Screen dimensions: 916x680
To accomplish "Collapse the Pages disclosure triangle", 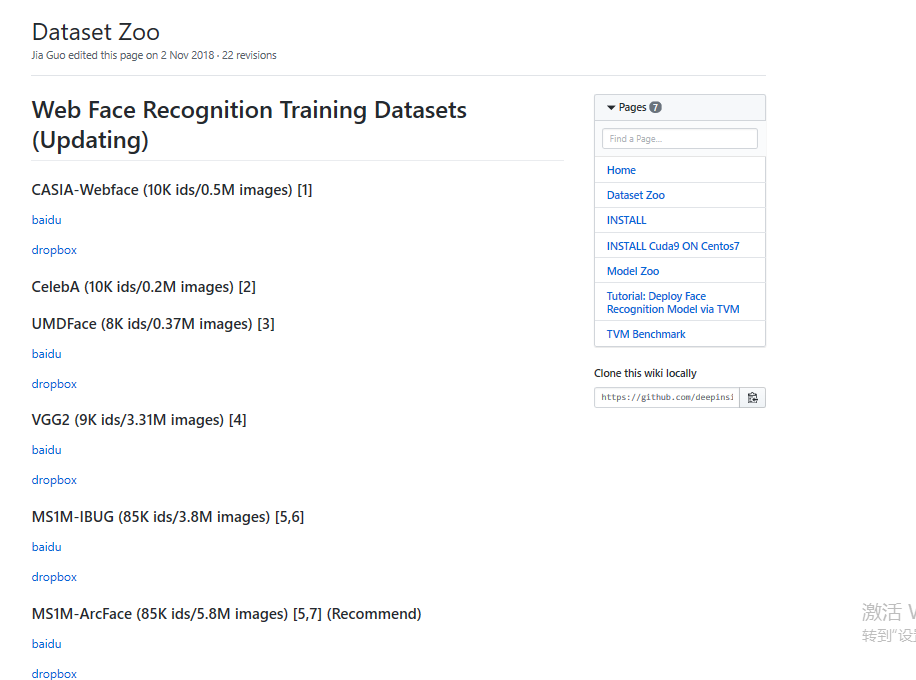I will click(611, 108).
